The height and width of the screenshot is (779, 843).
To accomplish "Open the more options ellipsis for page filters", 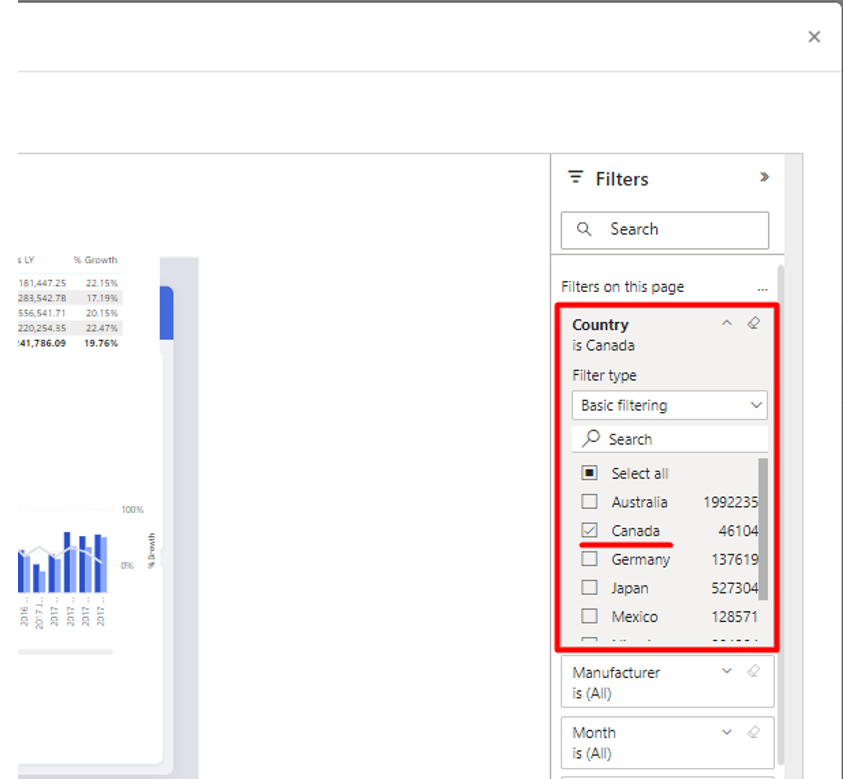I will click(x=763, y=287).
